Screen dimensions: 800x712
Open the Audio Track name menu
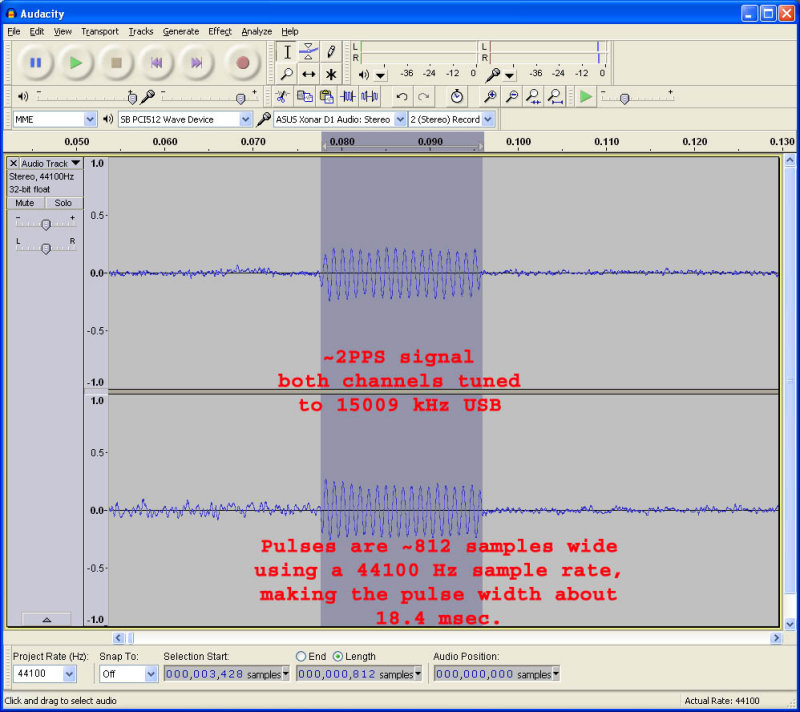pyautogui.click(x=51, y=163)
